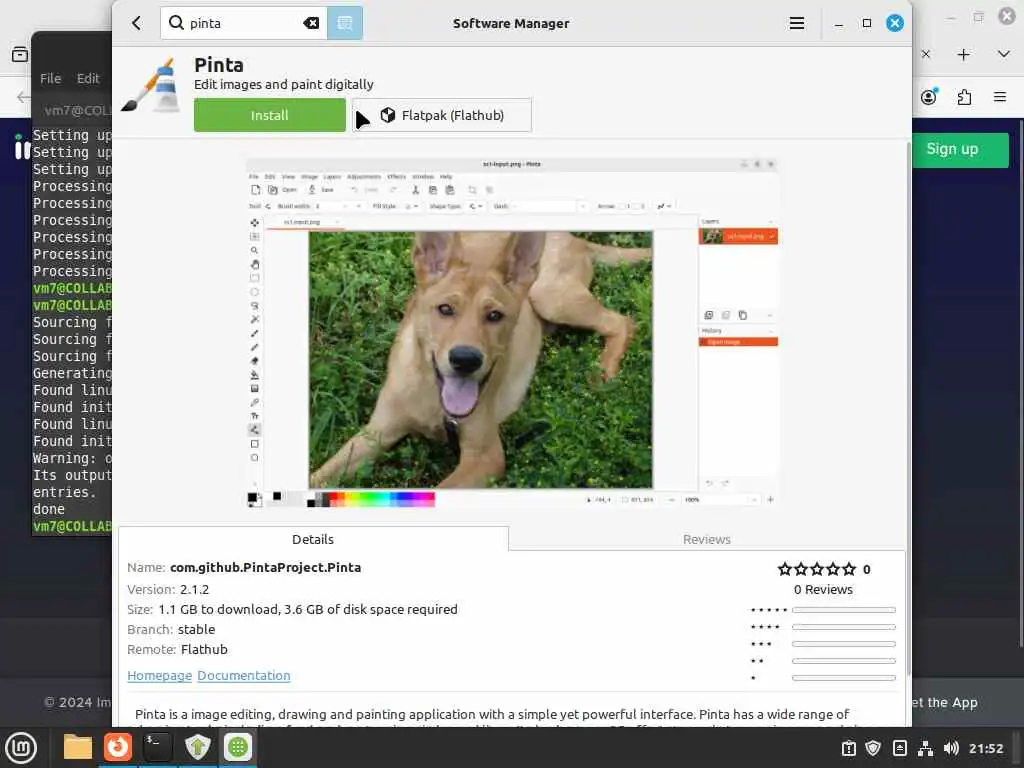This screenshot has height=768, width=1024.
Task: Click the notes tray icon beside network
Action: coord(899,748)
